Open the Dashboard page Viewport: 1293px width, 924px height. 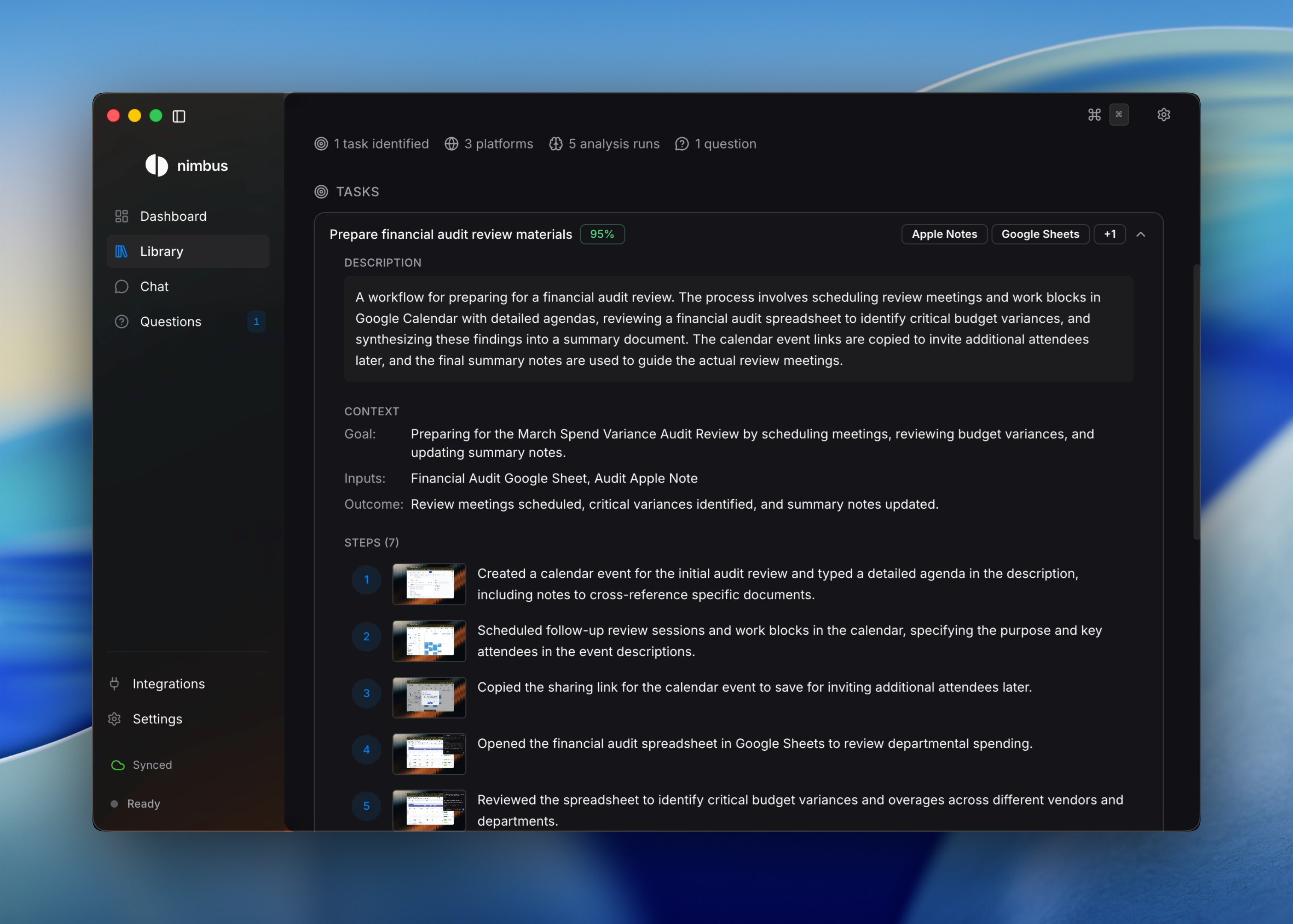(173, 216)
